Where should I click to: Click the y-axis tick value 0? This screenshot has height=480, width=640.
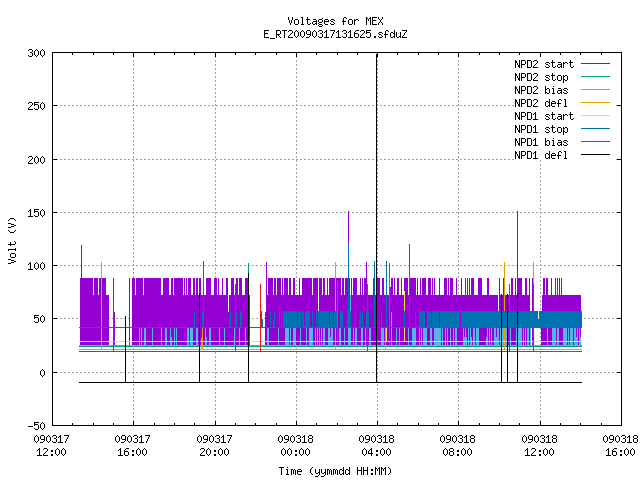click(x=42, y=373)
